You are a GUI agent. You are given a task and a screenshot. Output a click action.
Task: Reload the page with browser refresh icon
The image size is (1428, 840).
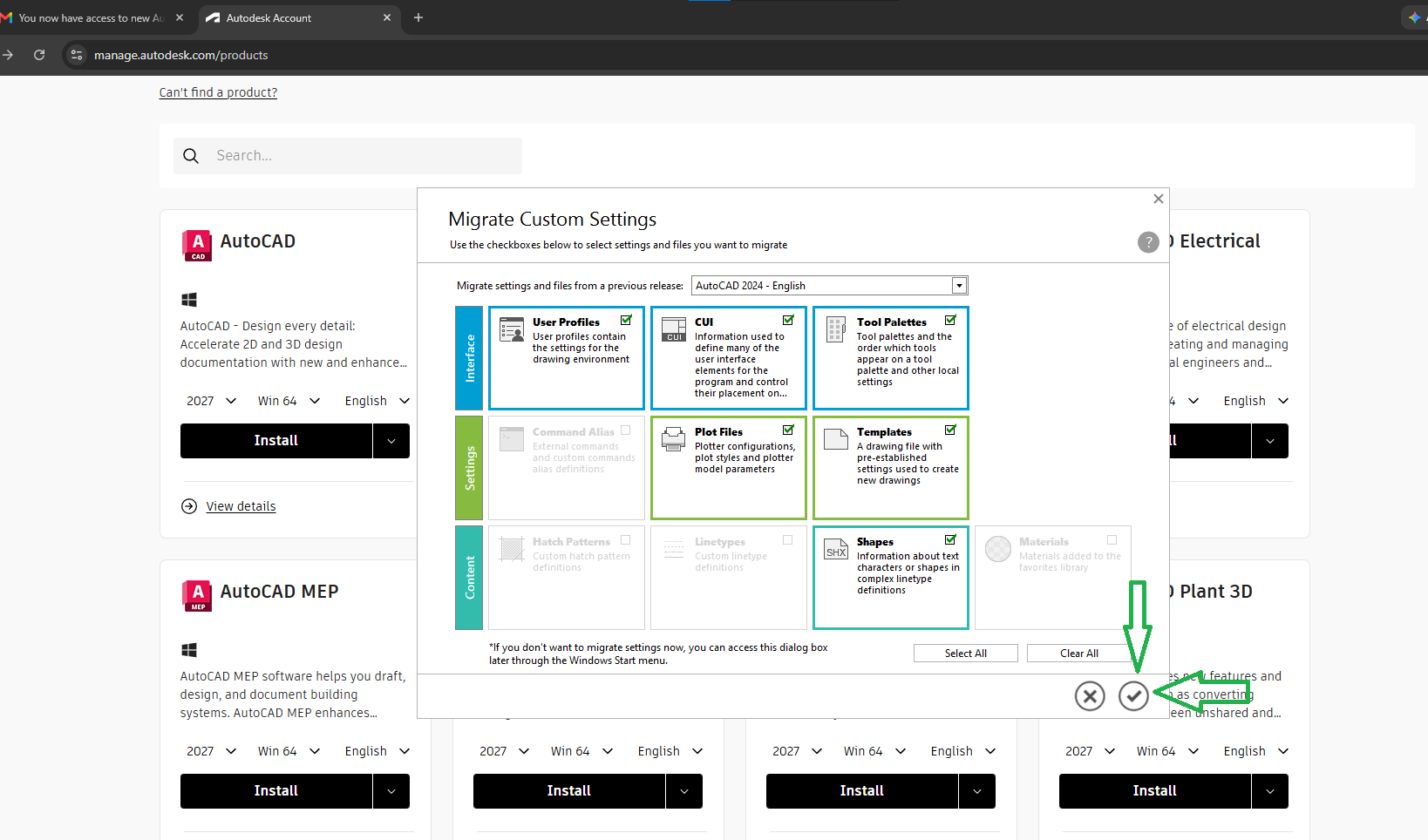point(39,55)
